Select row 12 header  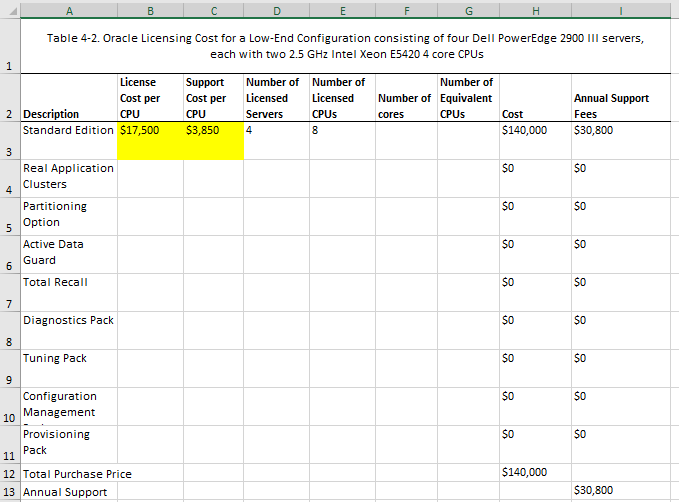click(x=10, y=473)
